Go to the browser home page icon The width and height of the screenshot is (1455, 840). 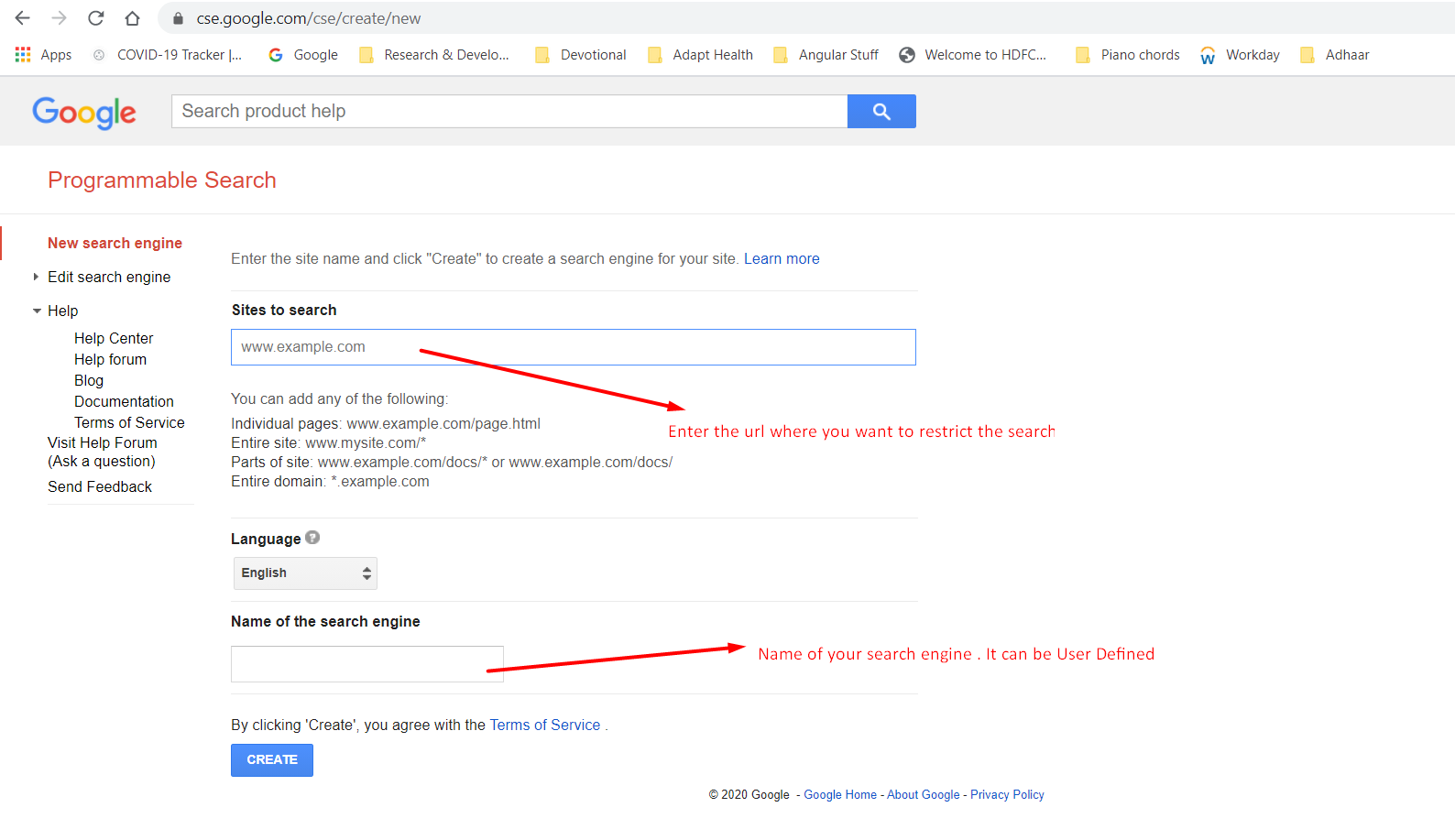pos(133,18)
